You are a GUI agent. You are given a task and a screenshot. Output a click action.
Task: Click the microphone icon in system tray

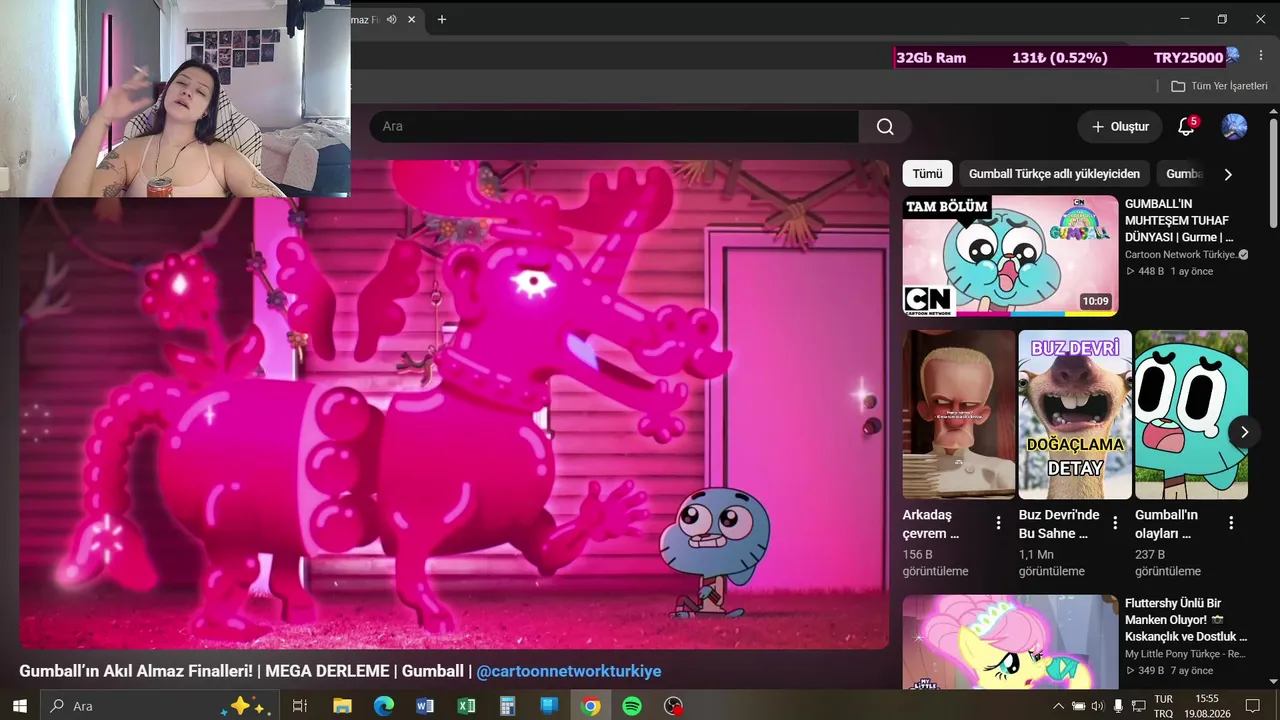(1118, 706)
